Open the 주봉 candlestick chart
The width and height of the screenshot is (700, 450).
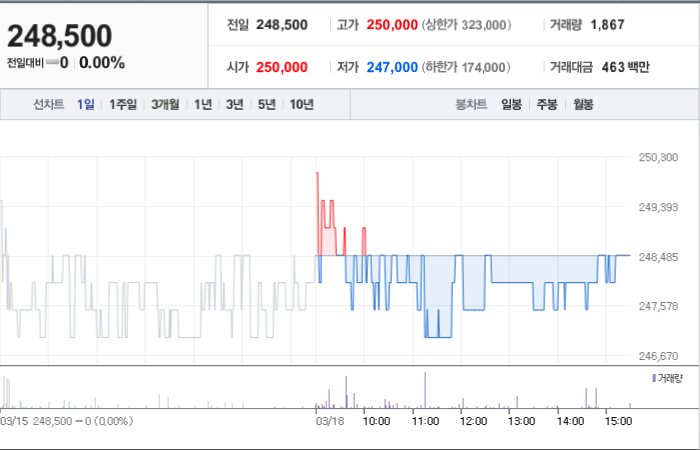[546, 104]
